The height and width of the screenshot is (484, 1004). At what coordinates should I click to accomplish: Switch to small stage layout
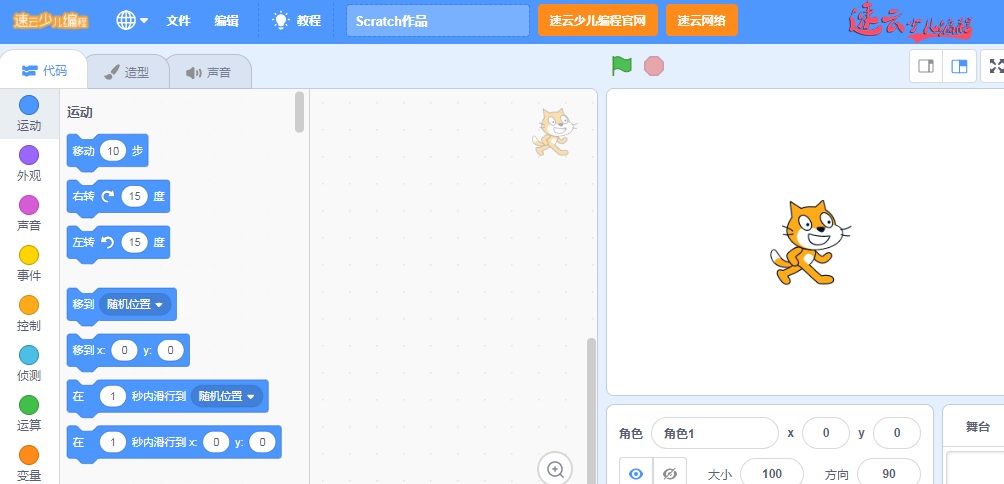pos(926,66)
